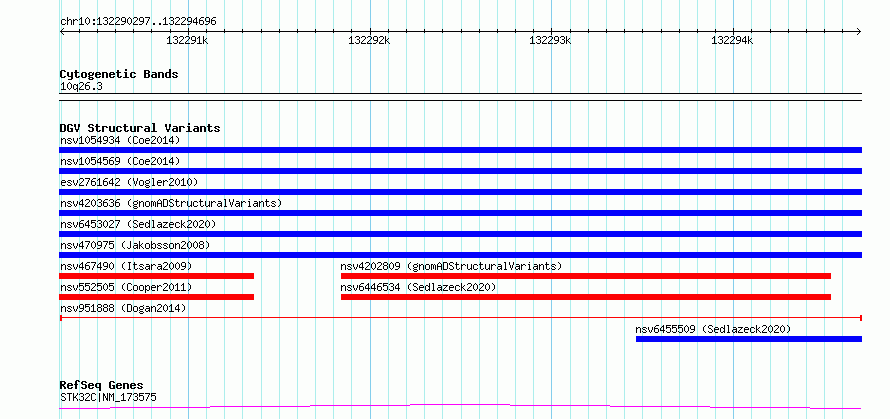Viewport: 890px width, 419px height.
Task: Open variant label nsv1054934 (Coe2014)
Action: [120, 140]
